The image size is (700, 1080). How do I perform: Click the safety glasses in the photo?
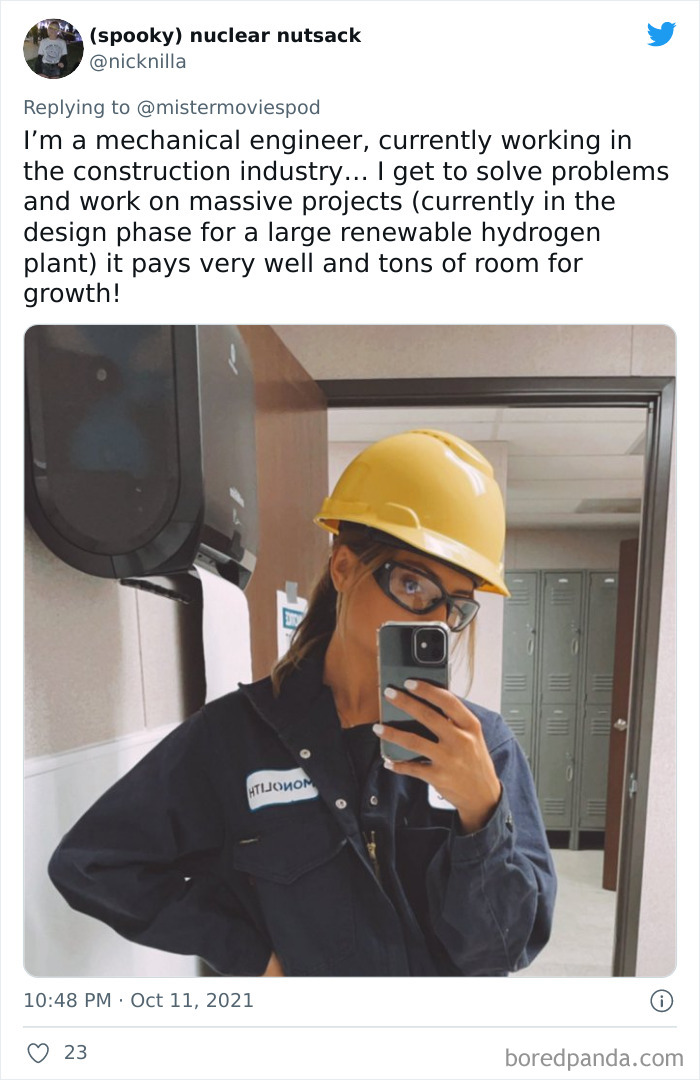click(424, 594)
